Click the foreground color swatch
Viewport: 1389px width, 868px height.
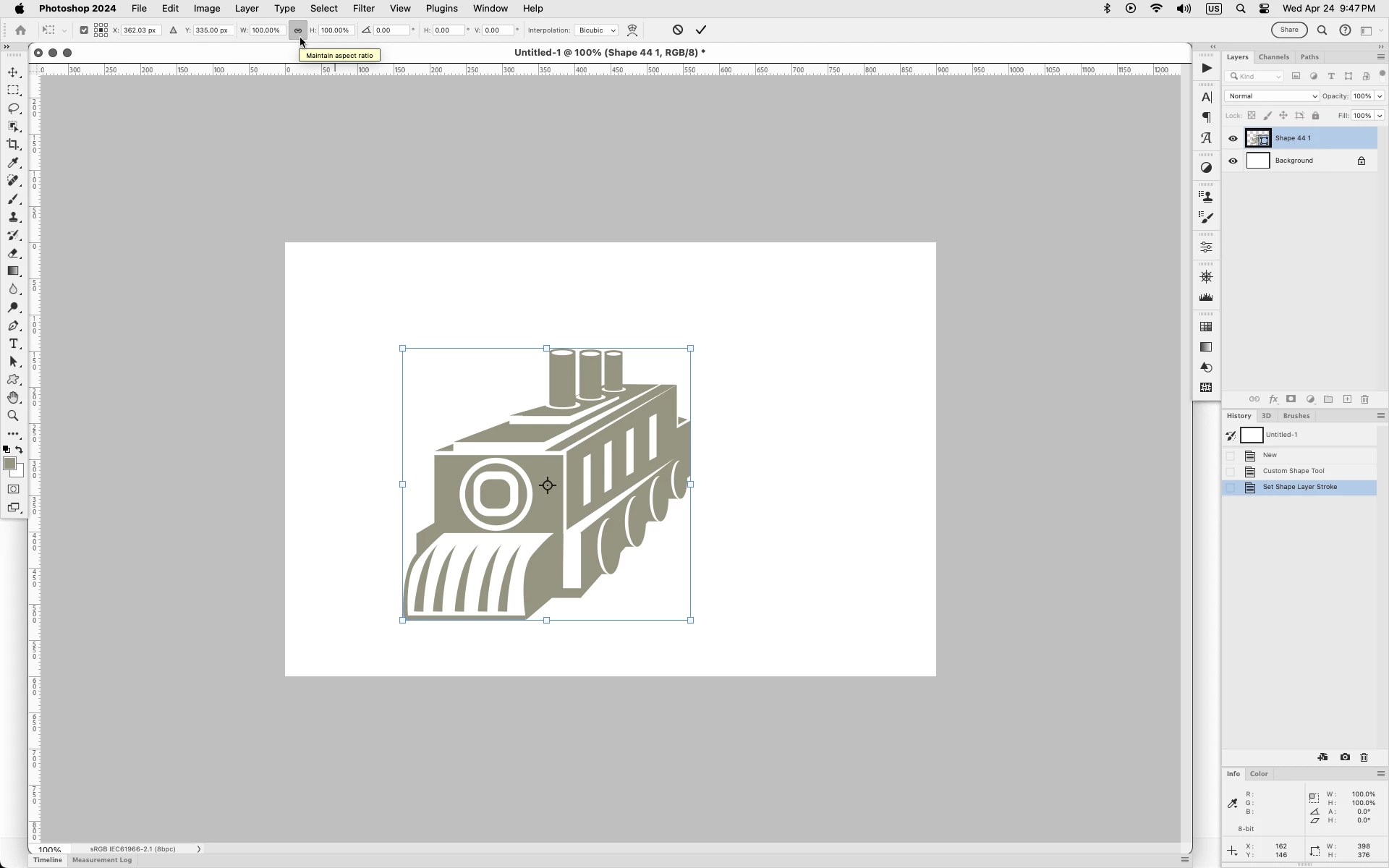tap(9, 464)
